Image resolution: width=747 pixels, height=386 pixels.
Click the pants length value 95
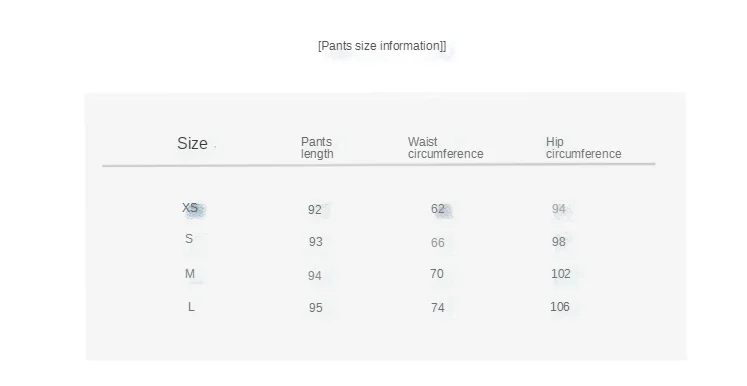316,307
